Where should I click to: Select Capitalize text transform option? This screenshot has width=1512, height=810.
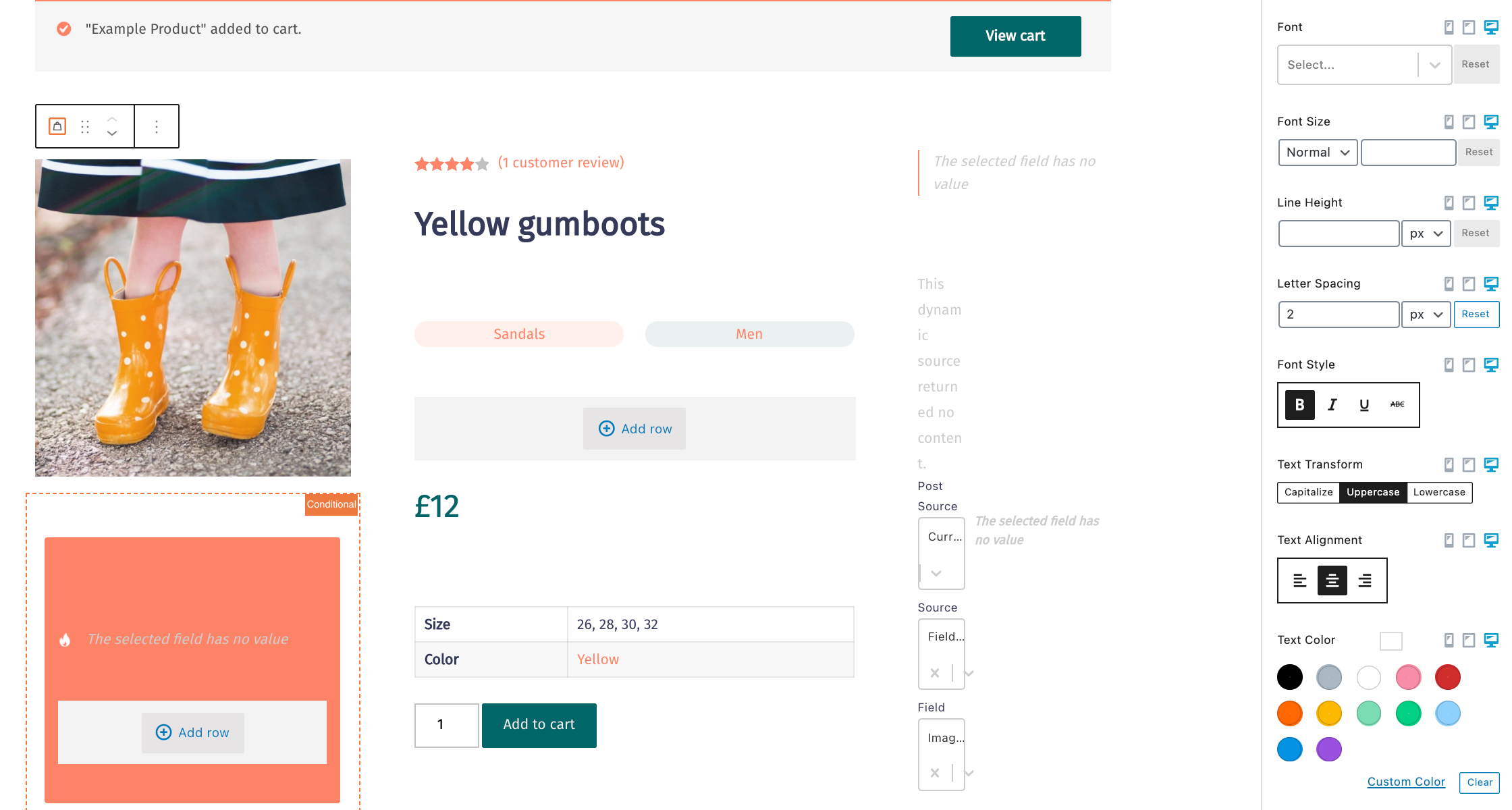coord(1308,492)
